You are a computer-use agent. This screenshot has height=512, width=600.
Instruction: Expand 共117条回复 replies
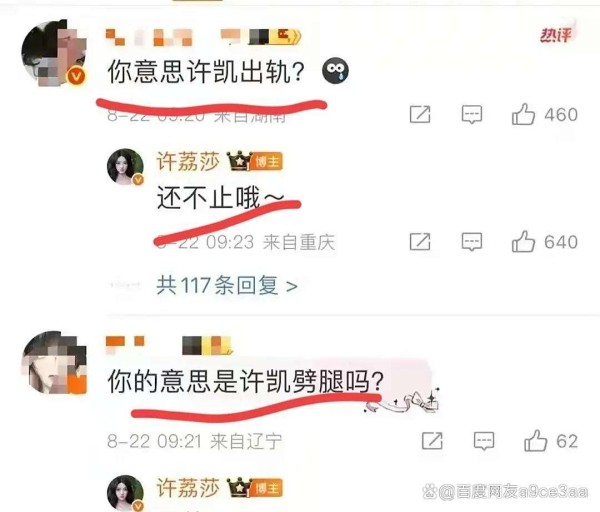(227, 285)
